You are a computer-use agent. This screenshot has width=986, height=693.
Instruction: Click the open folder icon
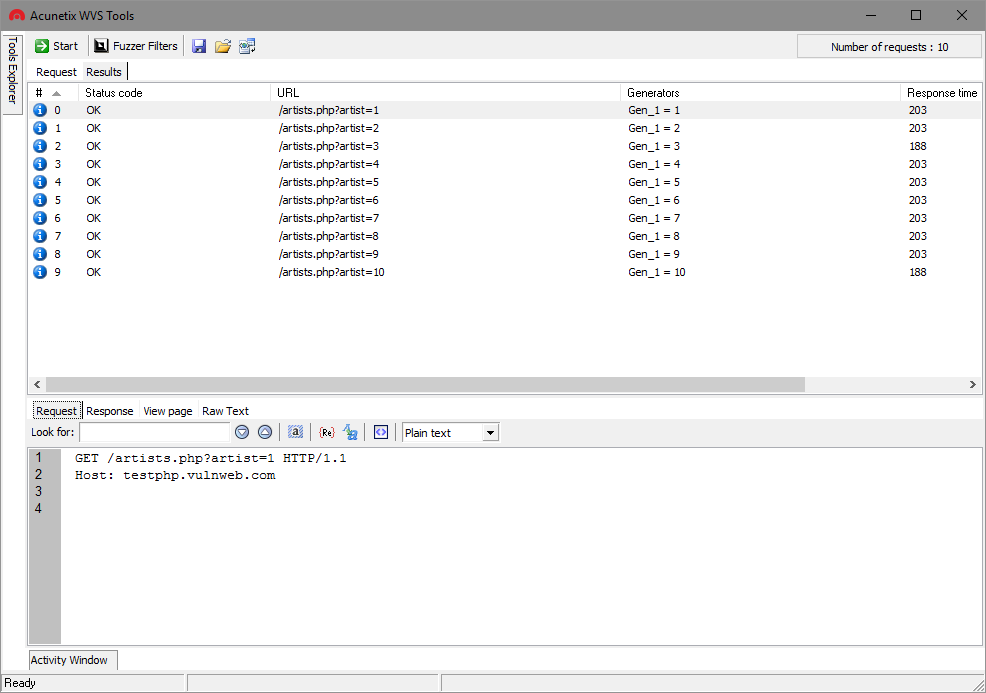[223, 46]
